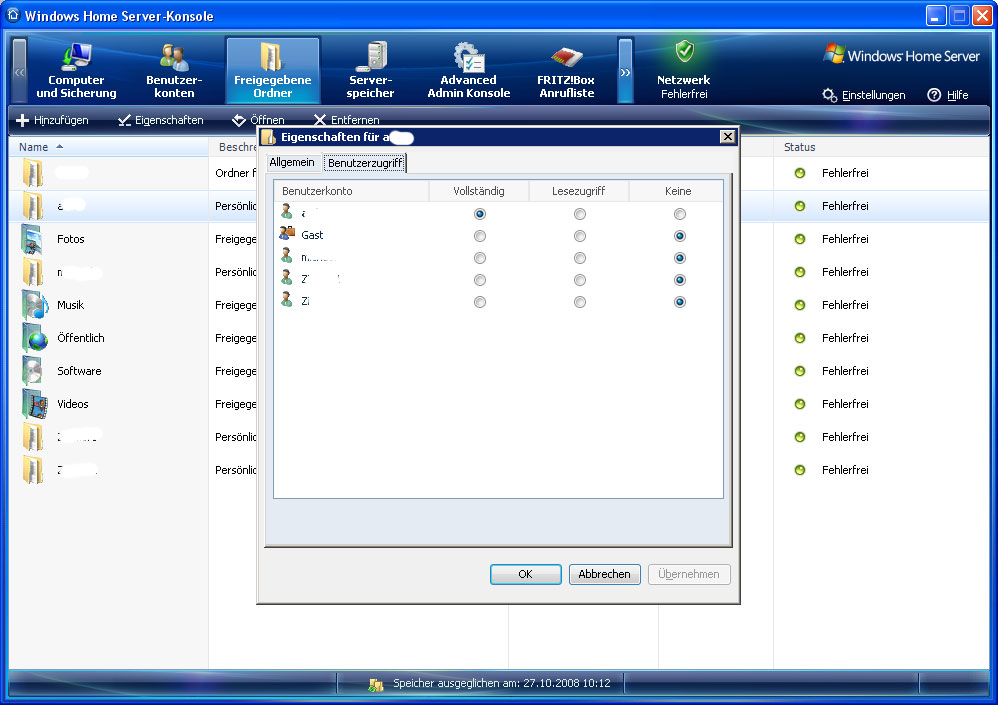The width and height of the screenshot is (998, 705).
Task: Open the Einstellungen link
Action: (873, 95)
